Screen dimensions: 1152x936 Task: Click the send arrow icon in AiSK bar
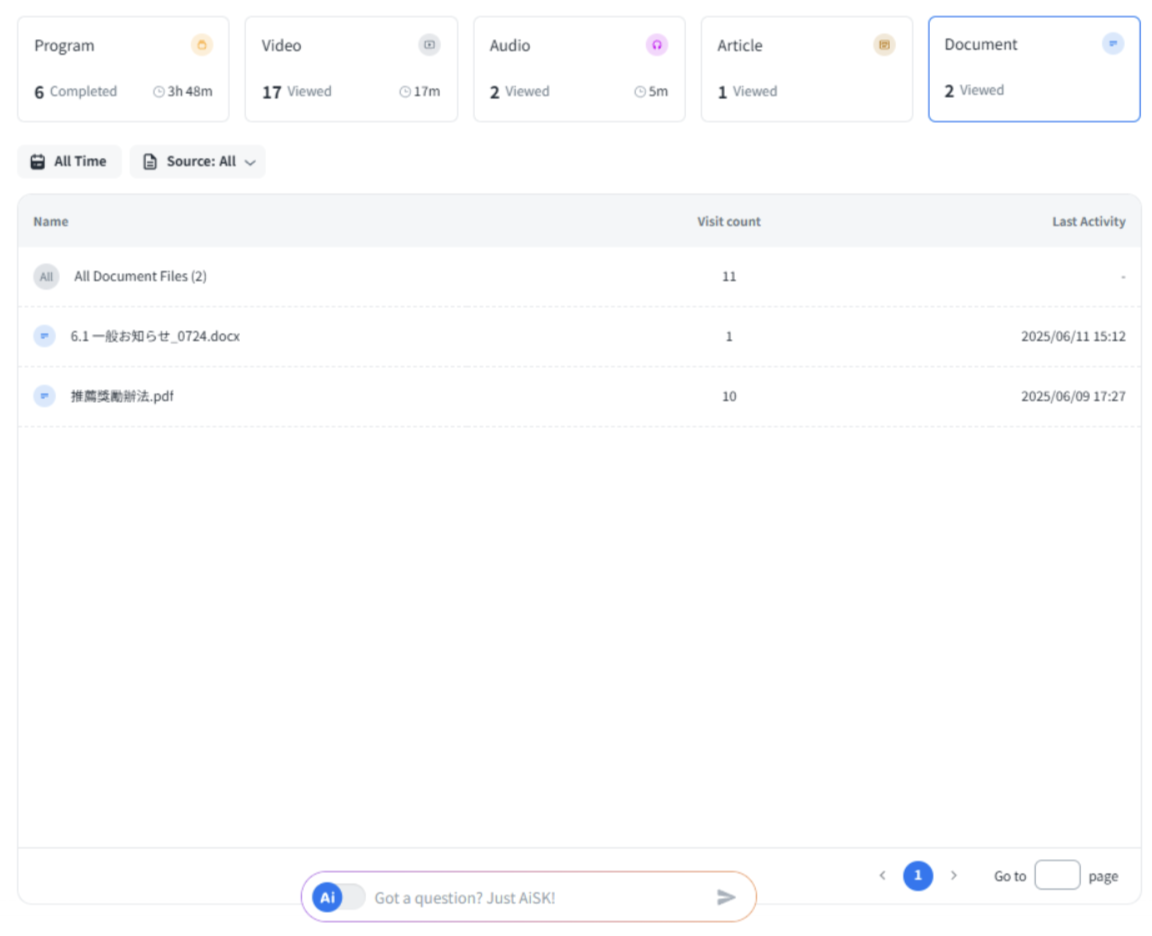tap(726, 897)
